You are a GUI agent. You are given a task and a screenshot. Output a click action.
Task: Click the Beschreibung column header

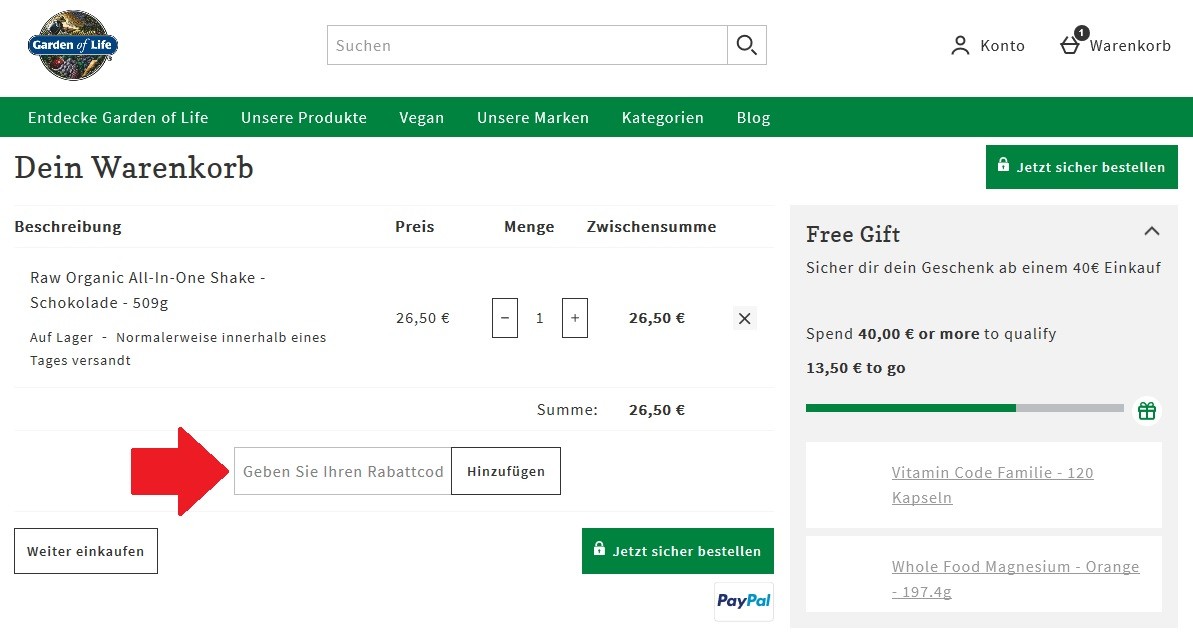68,227
